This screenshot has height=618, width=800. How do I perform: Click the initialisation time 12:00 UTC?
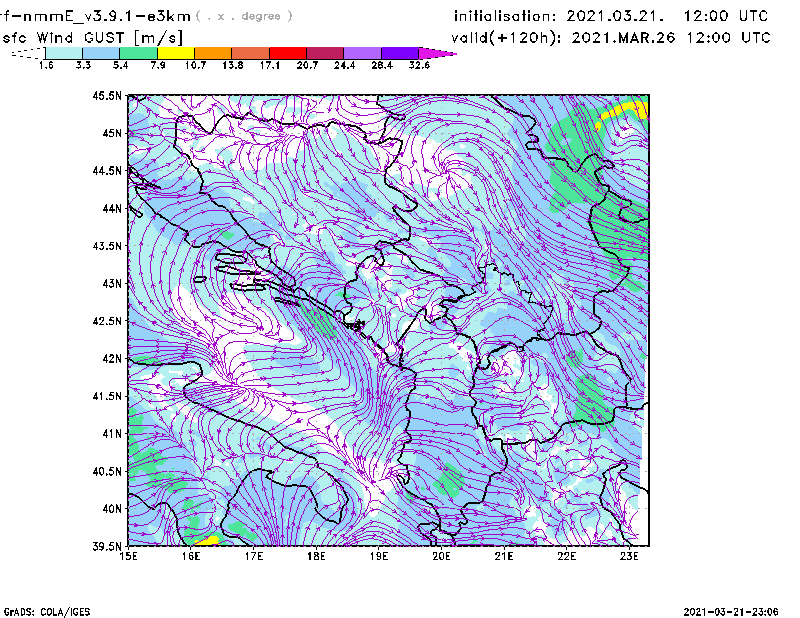pyautogui.click(x=726, y=16)
